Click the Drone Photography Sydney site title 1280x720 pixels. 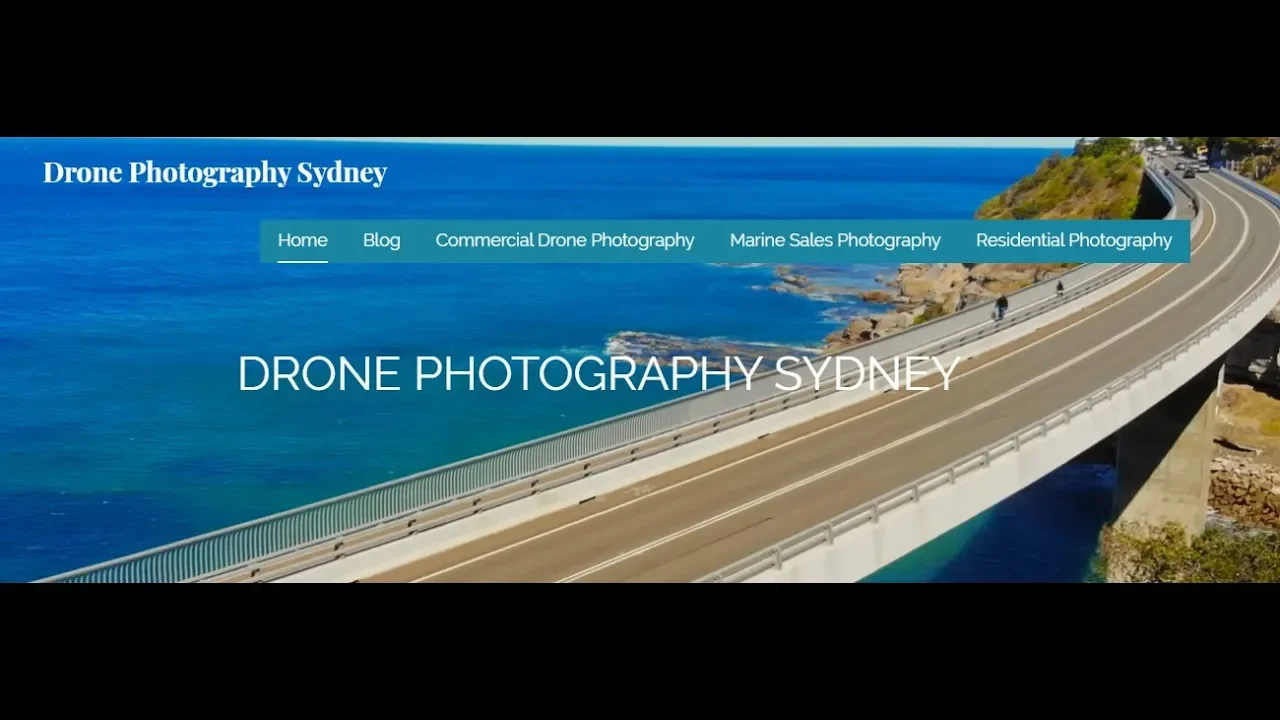pyautogui.click(x=215, y=172)
